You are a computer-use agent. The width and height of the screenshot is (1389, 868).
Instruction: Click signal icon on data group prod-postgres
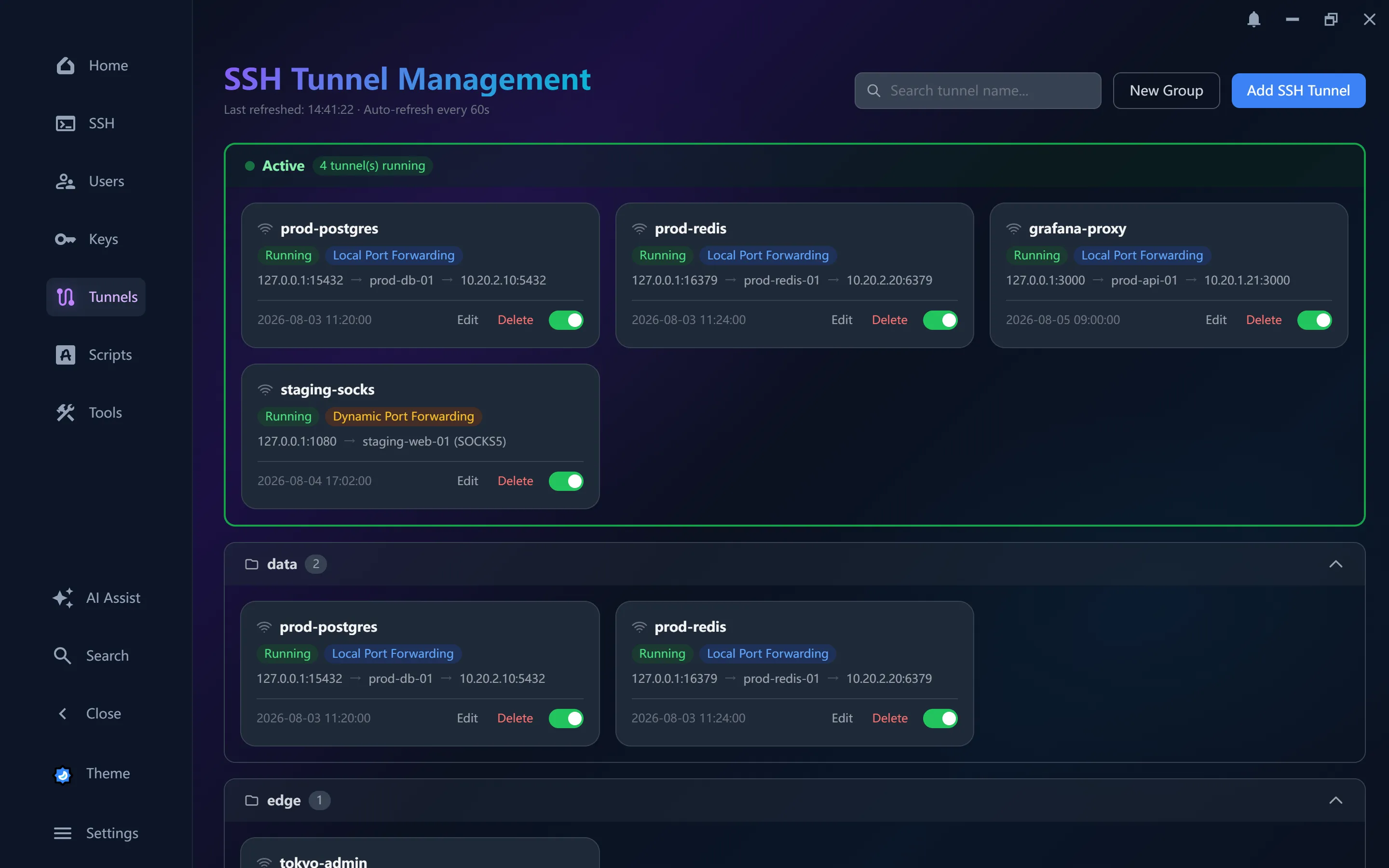[x=264, y=627]
